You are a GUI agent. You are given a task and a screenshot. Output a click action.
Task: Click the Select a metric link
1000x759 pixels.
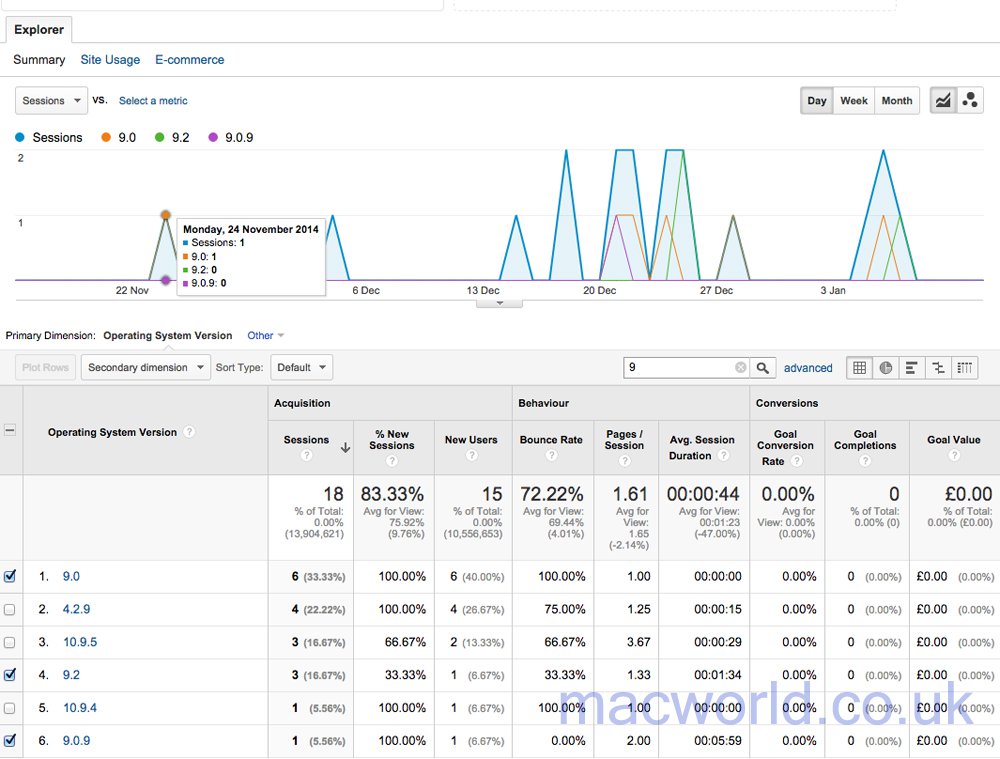click(152, 100)
